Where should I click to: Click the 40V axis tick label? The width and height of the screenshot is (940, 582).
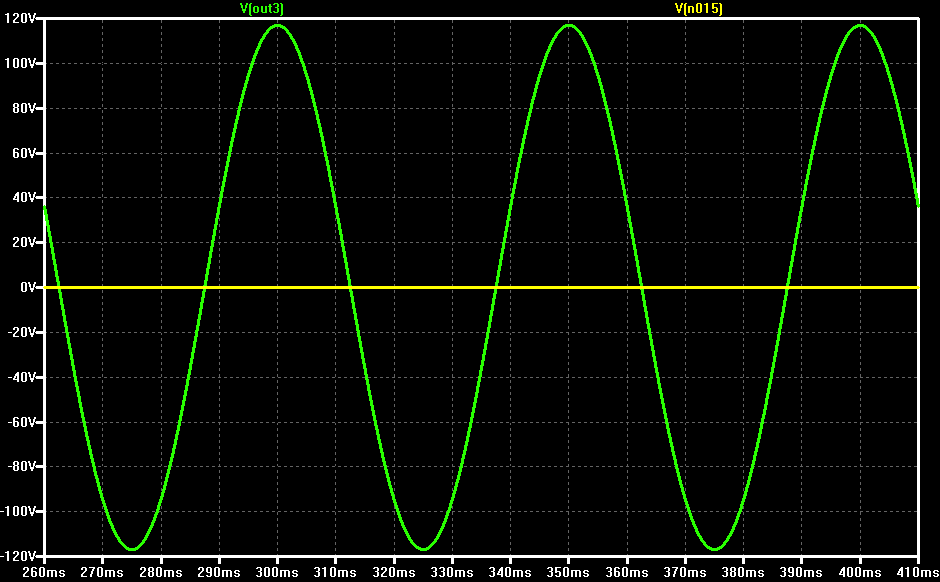[x=25, y=198]
